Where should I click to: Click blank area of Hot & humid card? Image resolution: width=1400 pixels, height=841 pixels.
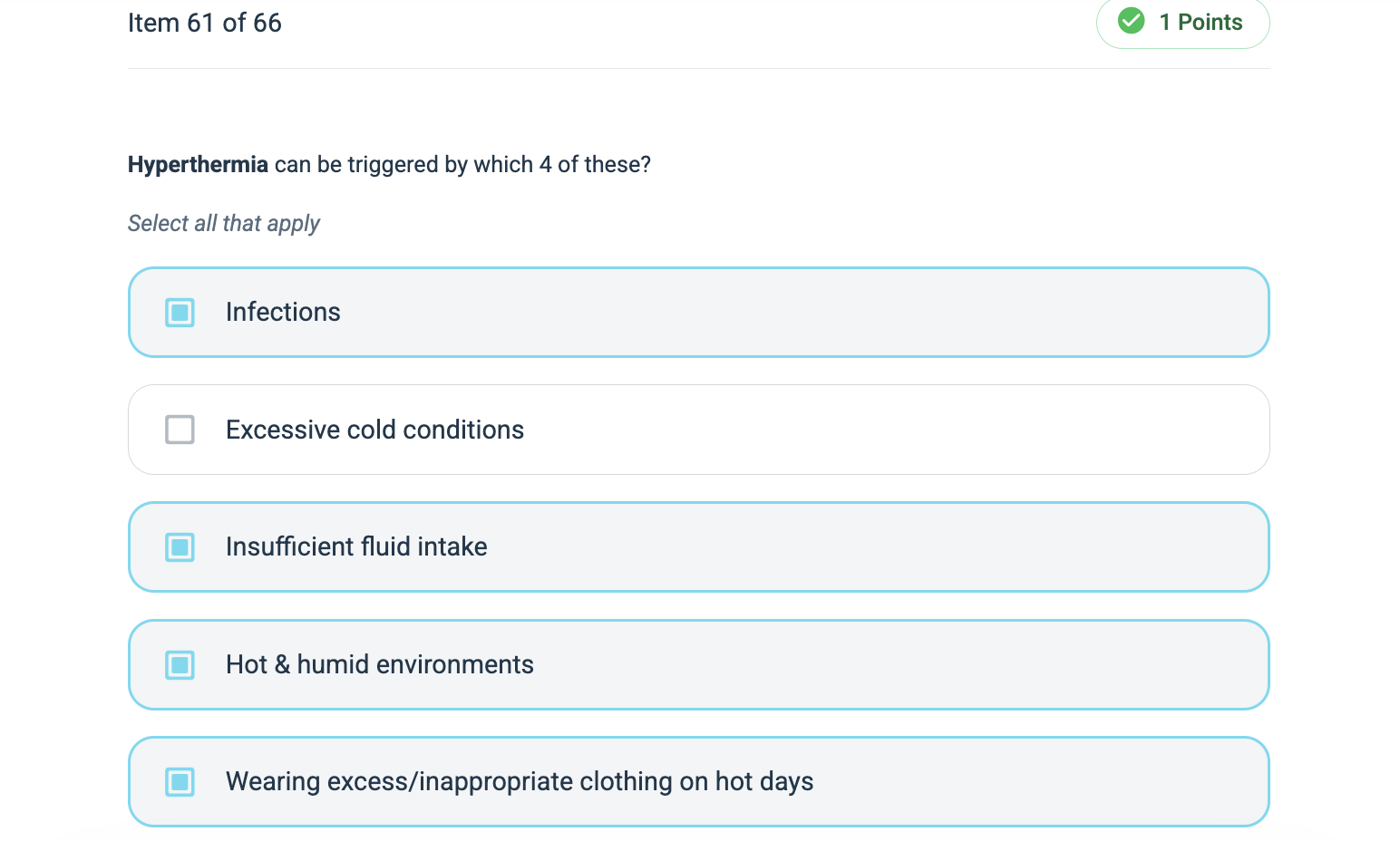click(x=907, y=665)
